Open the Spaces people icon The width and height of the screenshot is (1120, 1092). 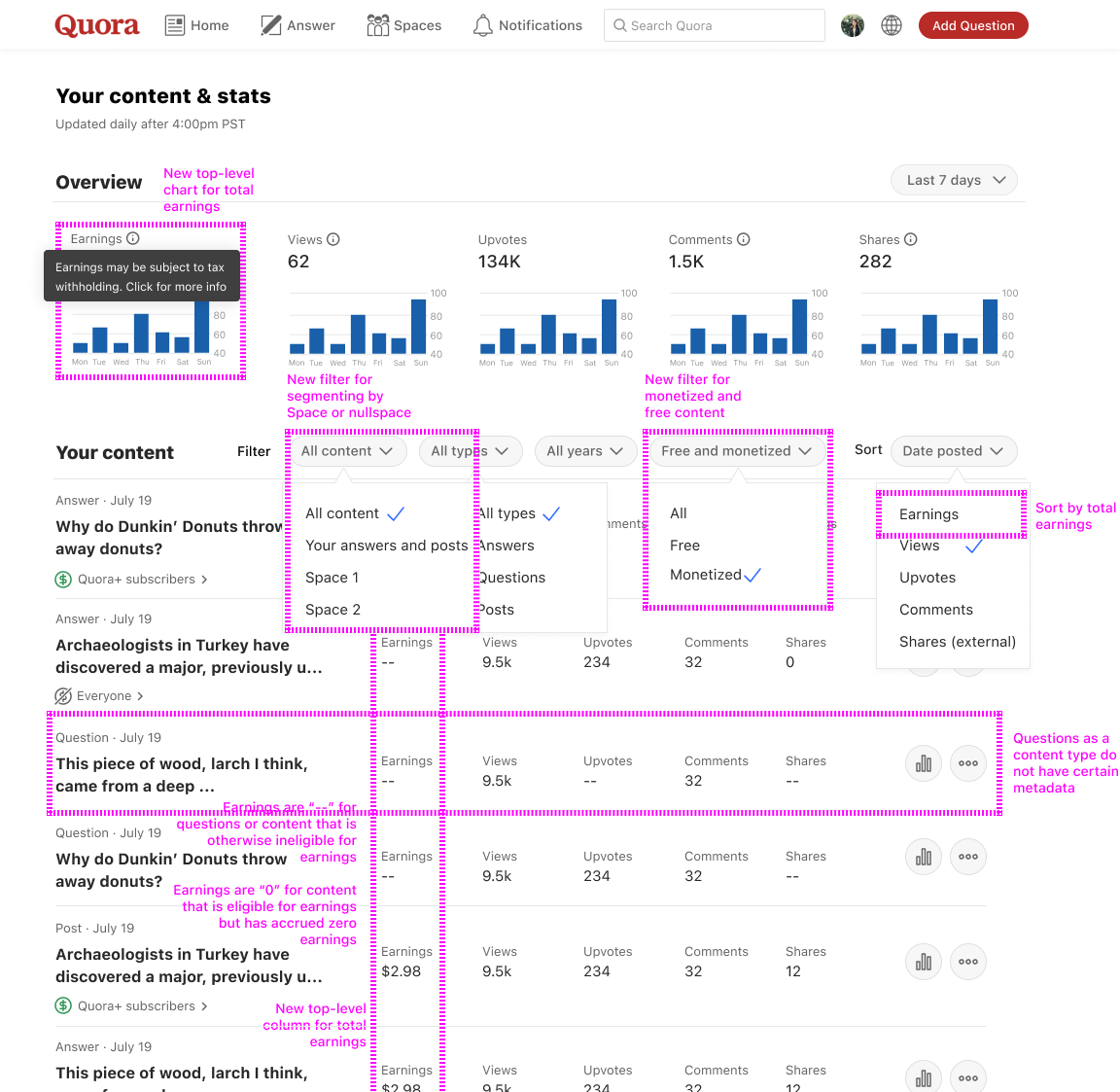tap(377, 25)
